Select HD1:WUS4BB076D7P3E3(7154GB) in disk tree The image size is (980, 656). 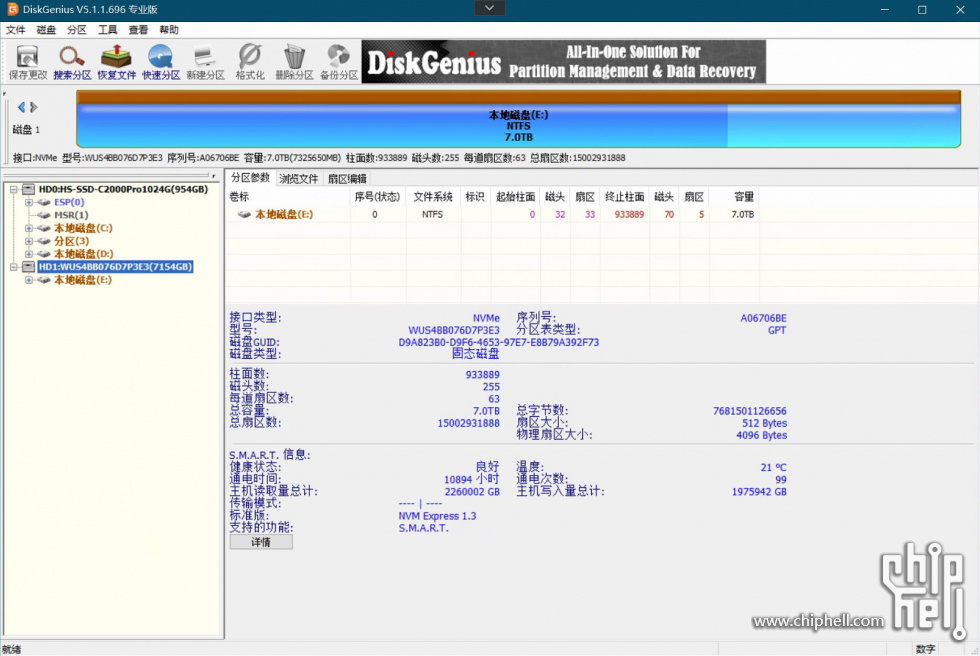(x=115, y=267)
